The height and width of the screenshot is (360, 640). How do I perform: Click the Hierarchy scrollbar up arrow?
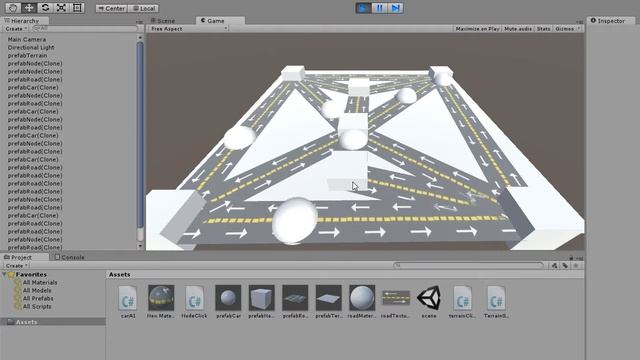(140, 37)
